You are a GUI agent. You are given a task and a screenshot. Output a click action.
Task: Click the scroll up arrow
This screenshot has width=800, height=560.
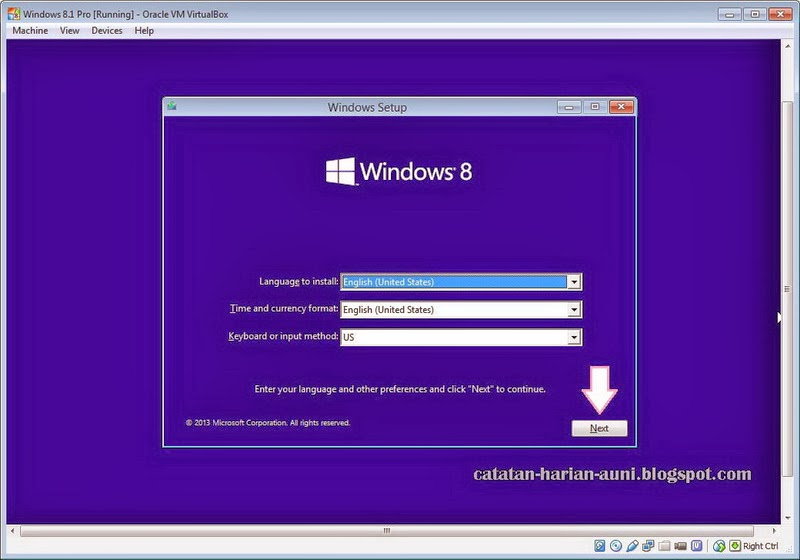(787, 46)
